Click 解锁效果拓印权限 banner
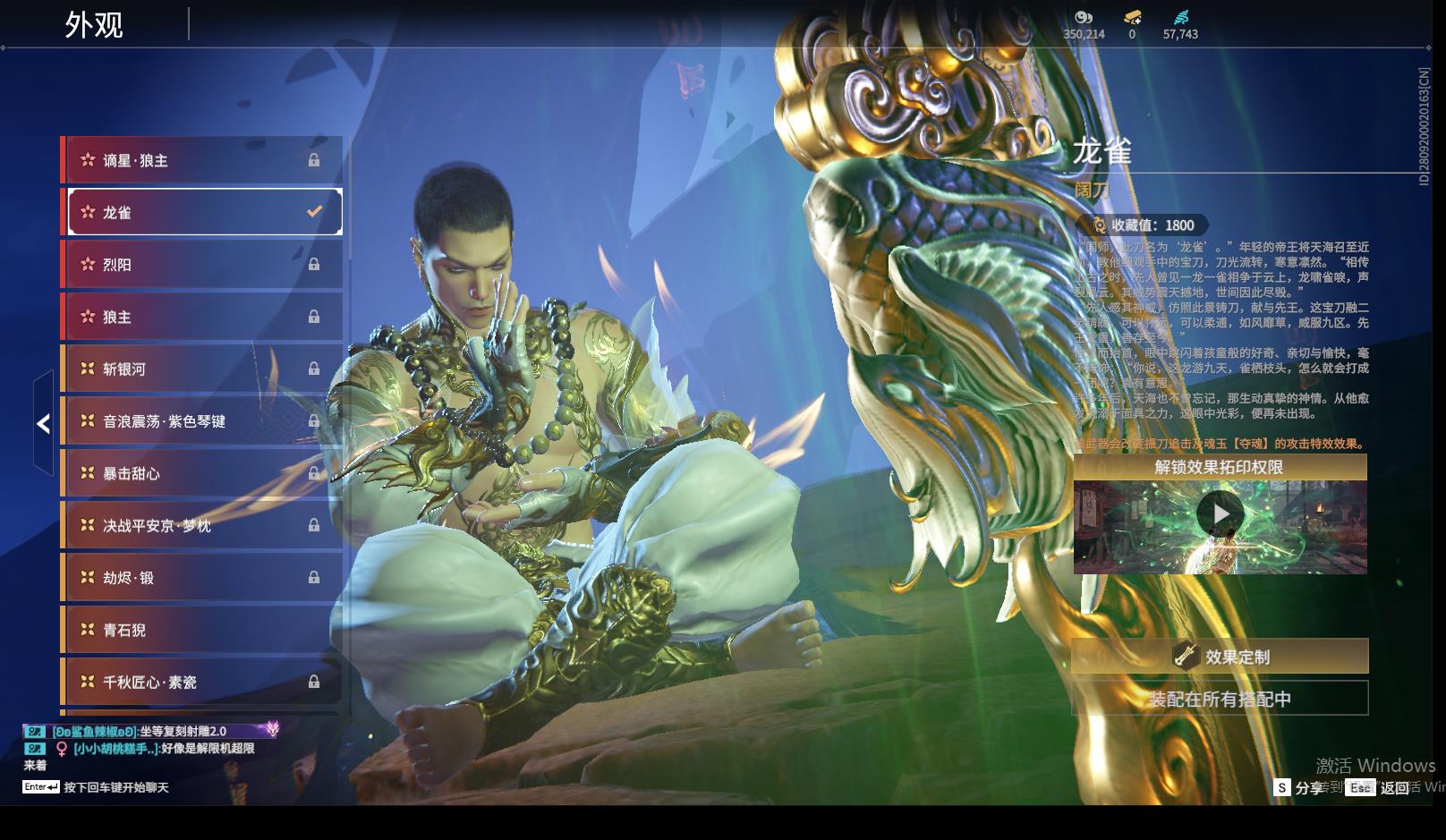The width and height of the screenshot is (1446, 840). pyautogui.click(x=1220, y=467)
